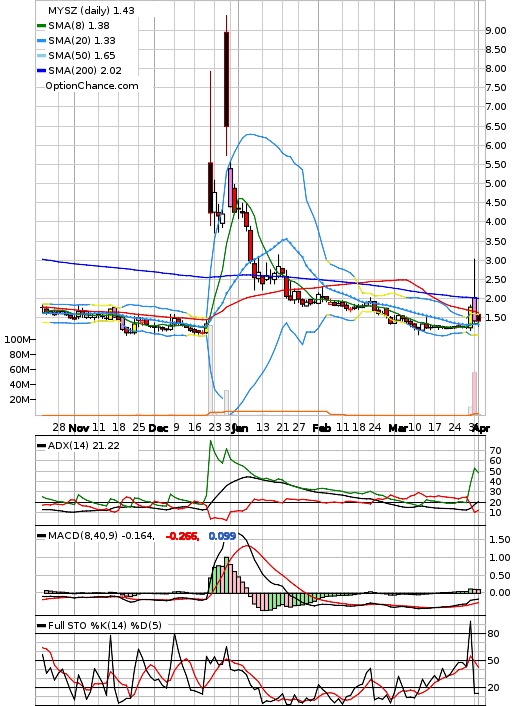Click the 1.50 level on MACD axis

point(500,540)
